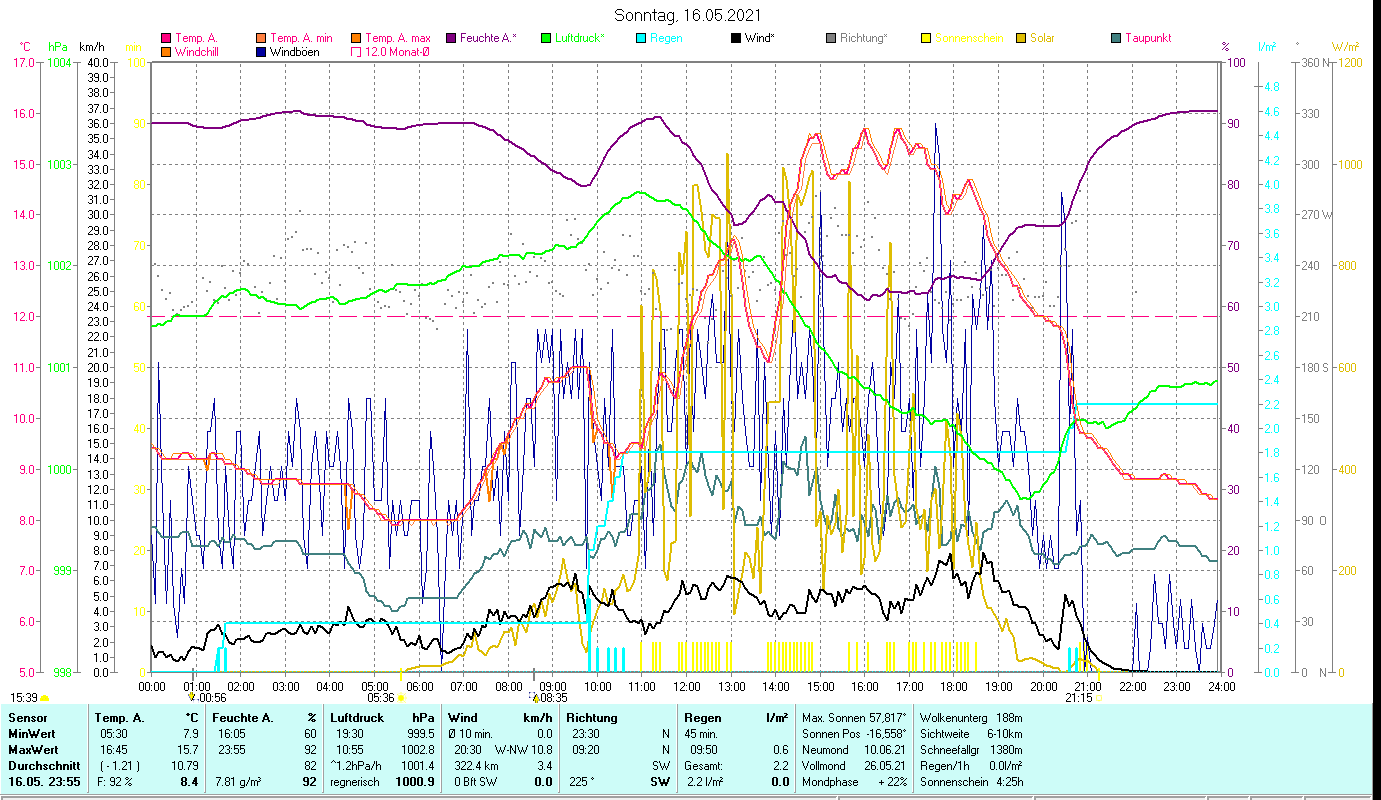This screenshot has height=800, width=1381.
Task: Select the Vollmond date '26.05.21'
Action: (x=883, y=765)
